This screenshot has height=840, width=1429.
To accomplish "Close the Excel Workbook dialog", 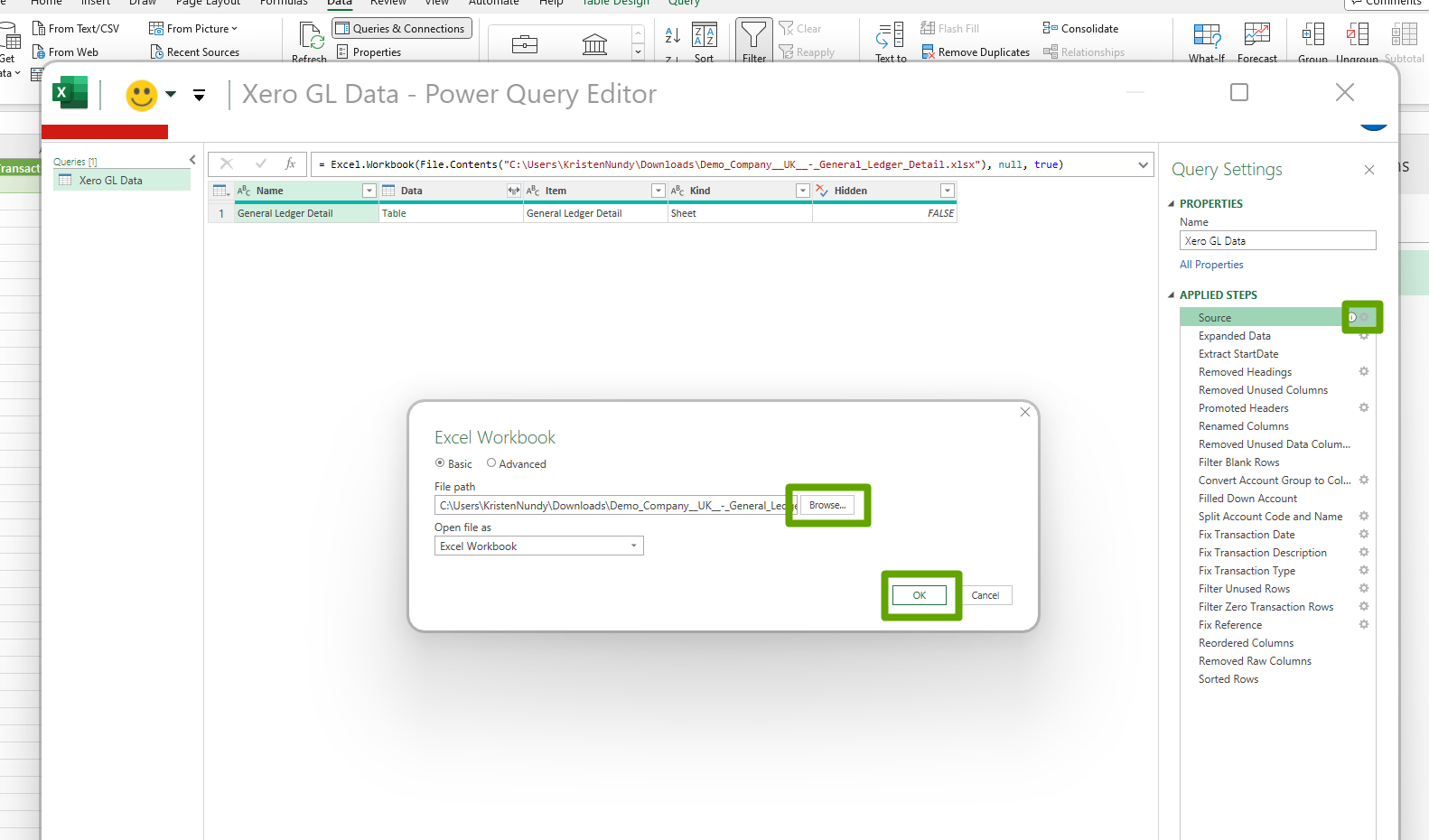I will [x=1025, y=412].
